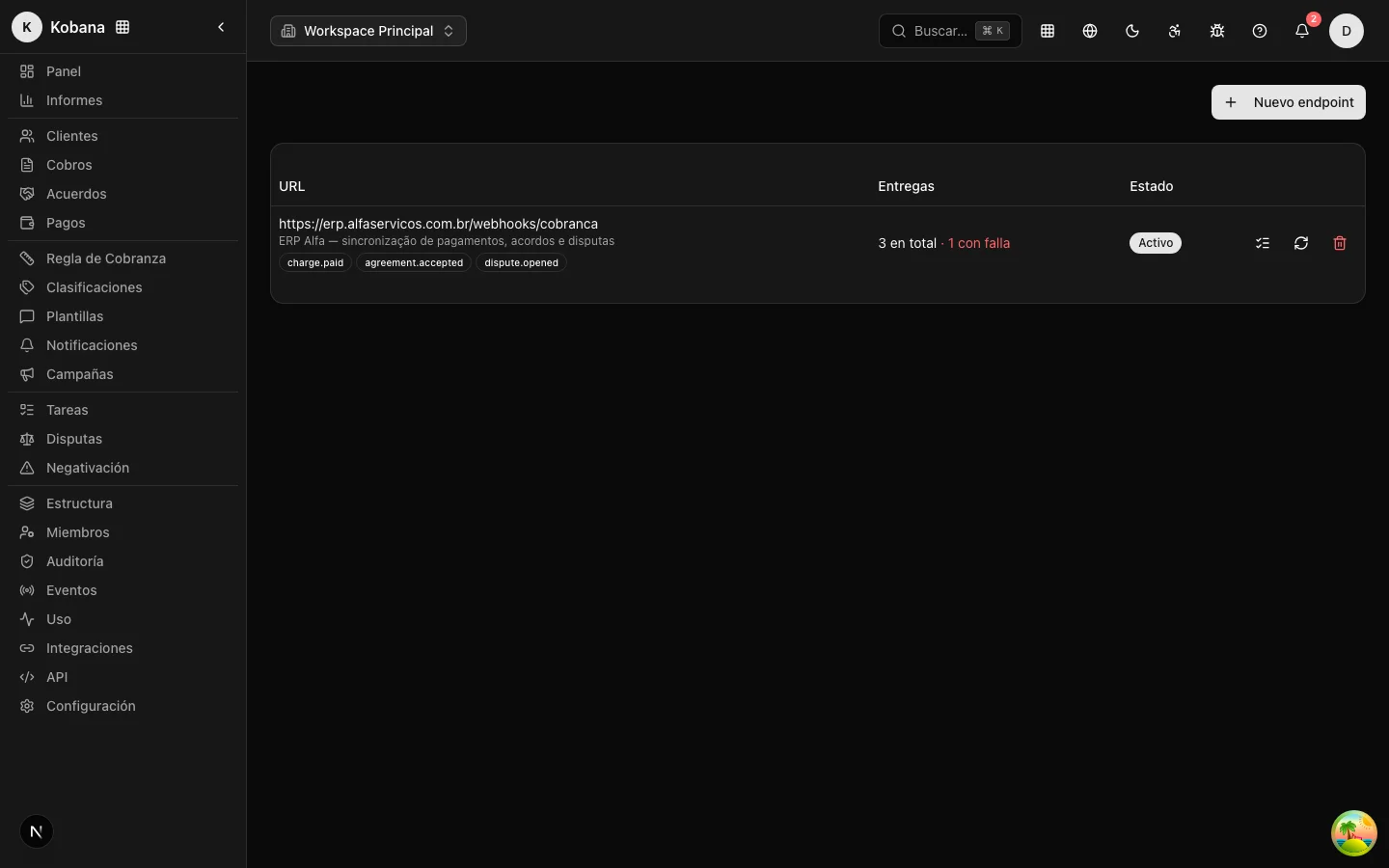Click the round N logo bottom-left
The image size is (1389, 868).
pyautogui.click(x=37, y=831)
